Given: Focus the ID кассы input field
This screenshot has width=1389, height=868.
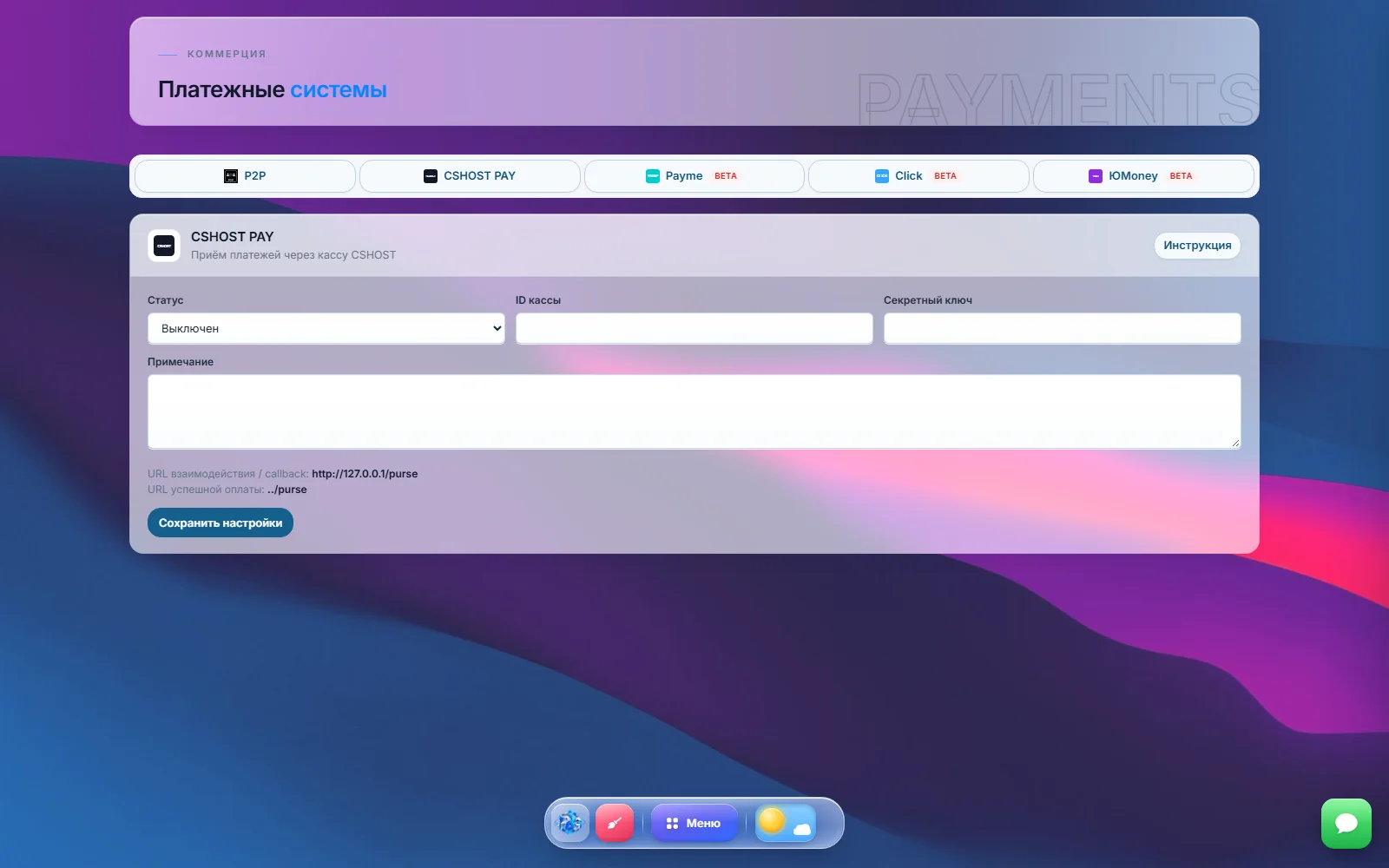Looking at the screenshot, I should (x=694, y=329).
